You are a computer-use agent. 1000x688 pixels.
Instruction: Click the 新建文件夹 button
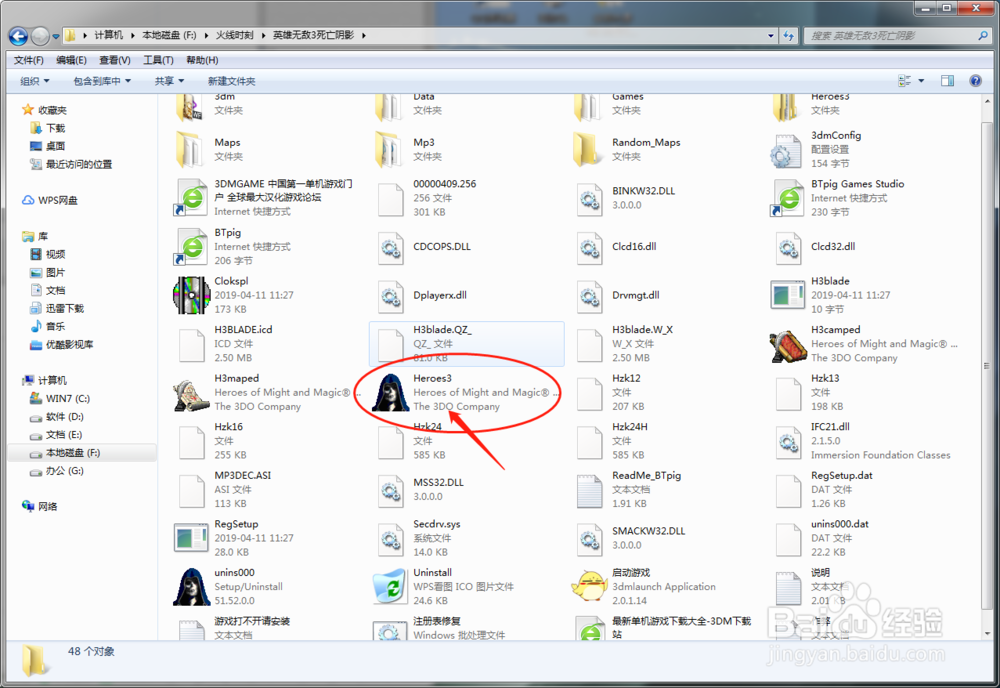(232, 81)
